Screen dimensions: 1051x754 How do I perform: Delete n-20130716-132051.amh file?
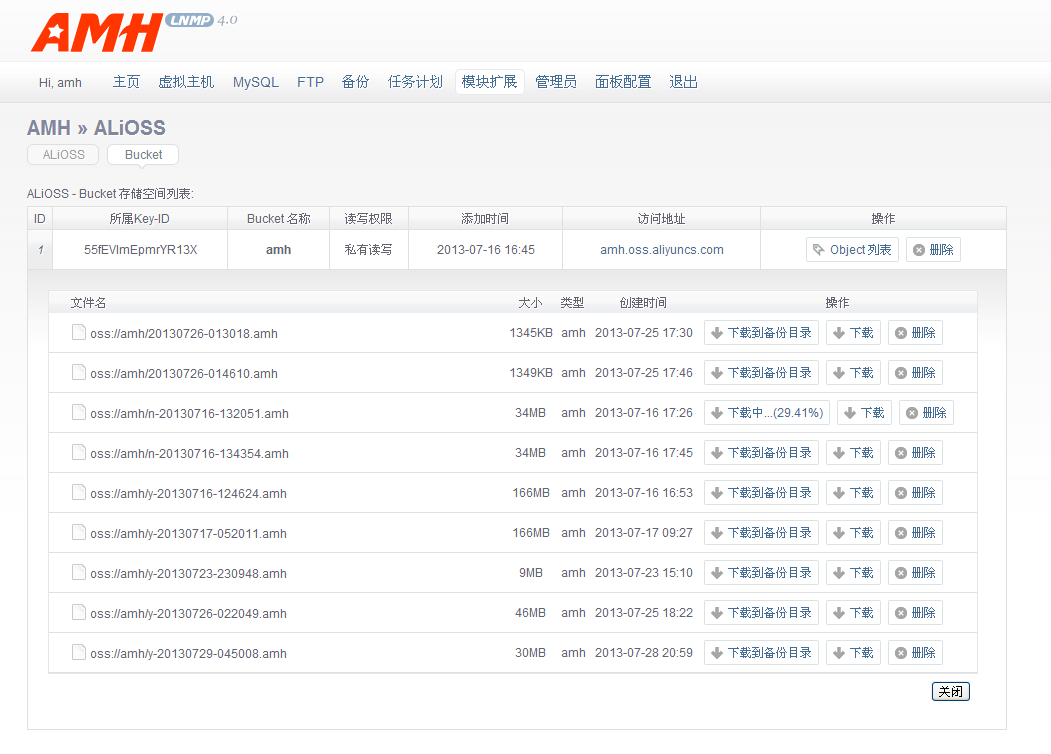coord(926,413)
